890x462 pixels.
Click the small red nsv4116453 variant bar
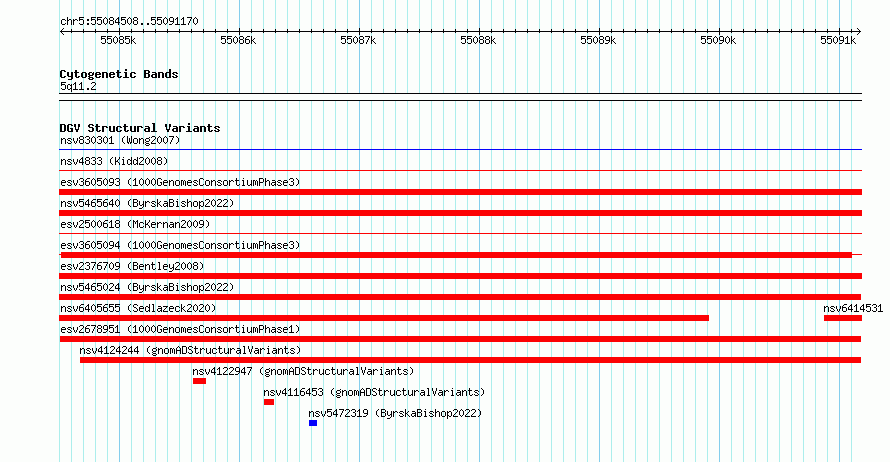tap(269, 402)
